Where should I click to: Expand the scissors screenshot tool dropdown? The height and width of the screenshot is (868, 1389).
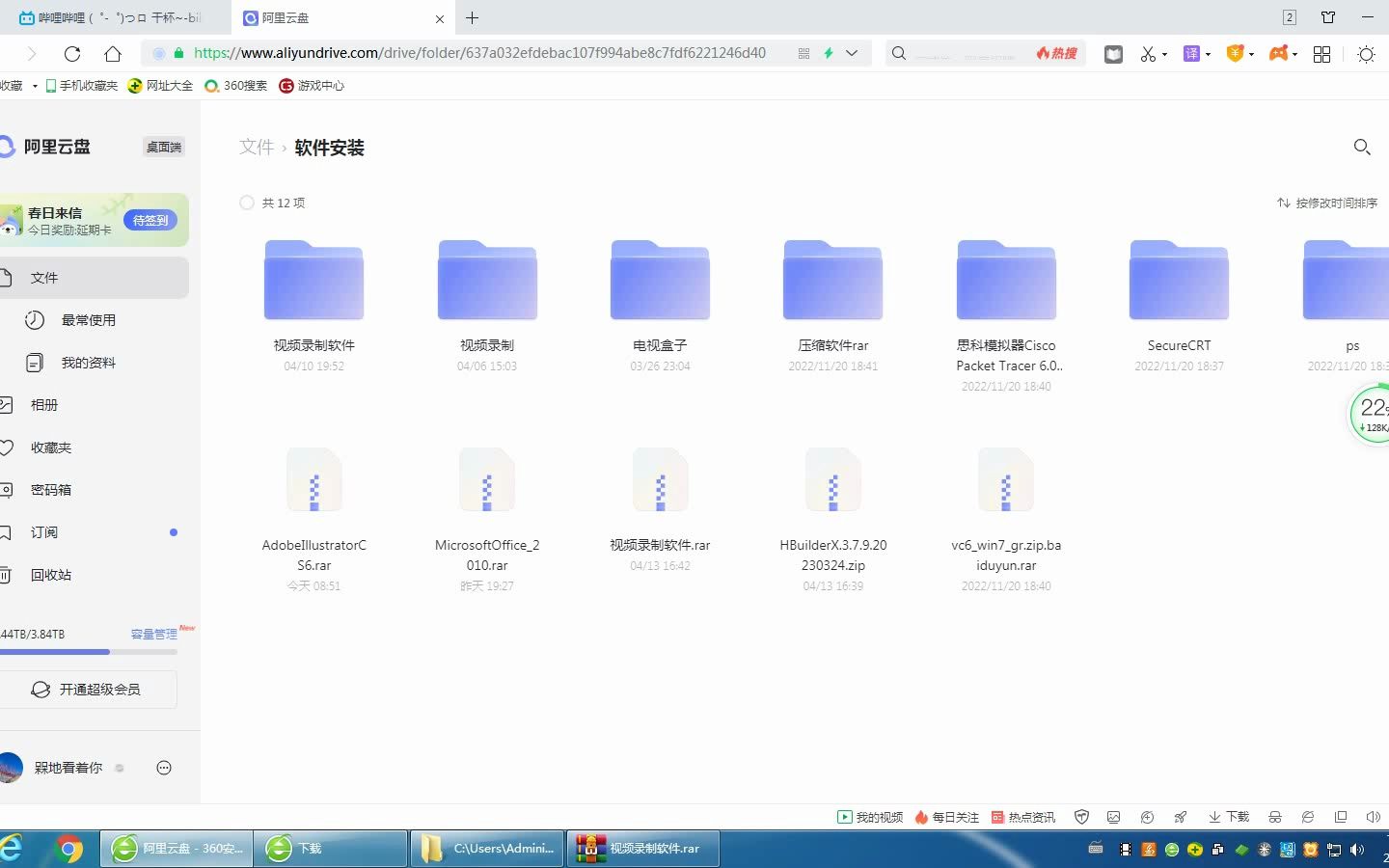pyautogui.click(x=1165, y=54)
